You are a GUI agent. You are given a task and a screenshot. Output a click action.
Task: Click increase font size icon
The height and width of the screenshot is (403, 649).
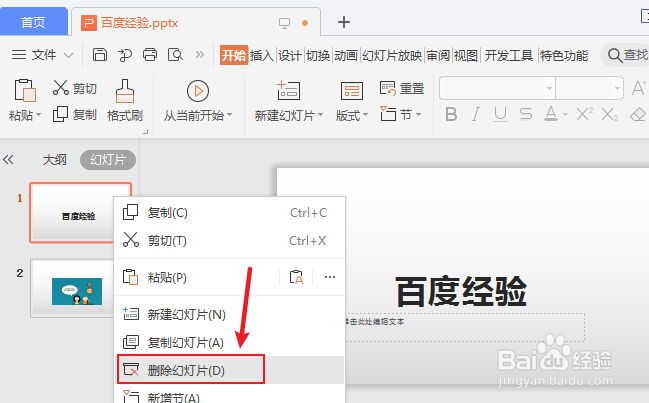point(639,88)
